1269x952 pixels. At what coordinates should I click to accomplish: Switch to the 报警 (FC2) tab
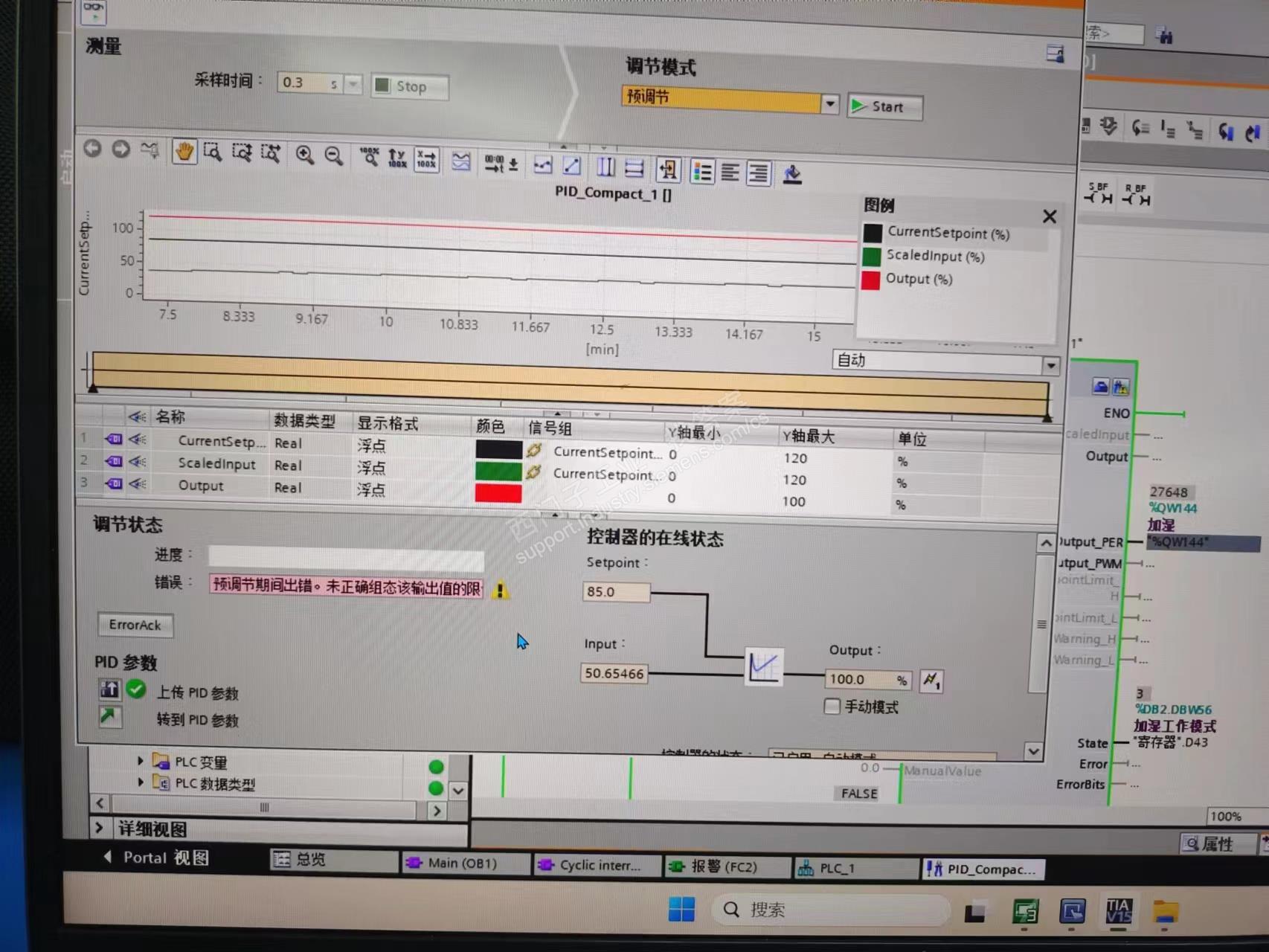[x=726, y=867]
